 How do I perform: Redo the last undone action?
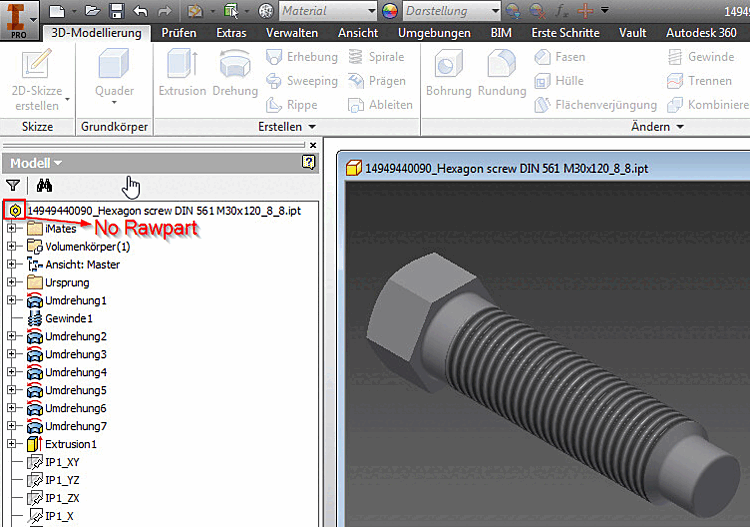(x=165, y=11)
